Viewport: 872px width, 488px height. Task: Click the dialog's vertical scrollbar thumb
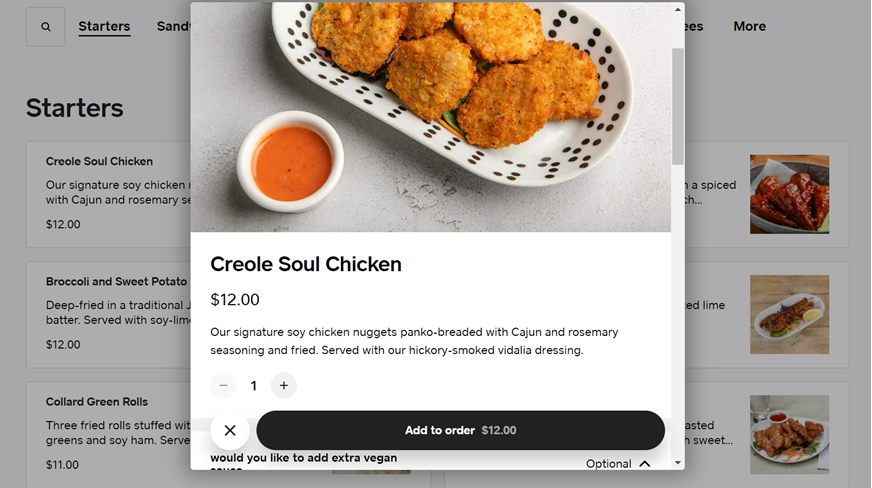[678, 105]
